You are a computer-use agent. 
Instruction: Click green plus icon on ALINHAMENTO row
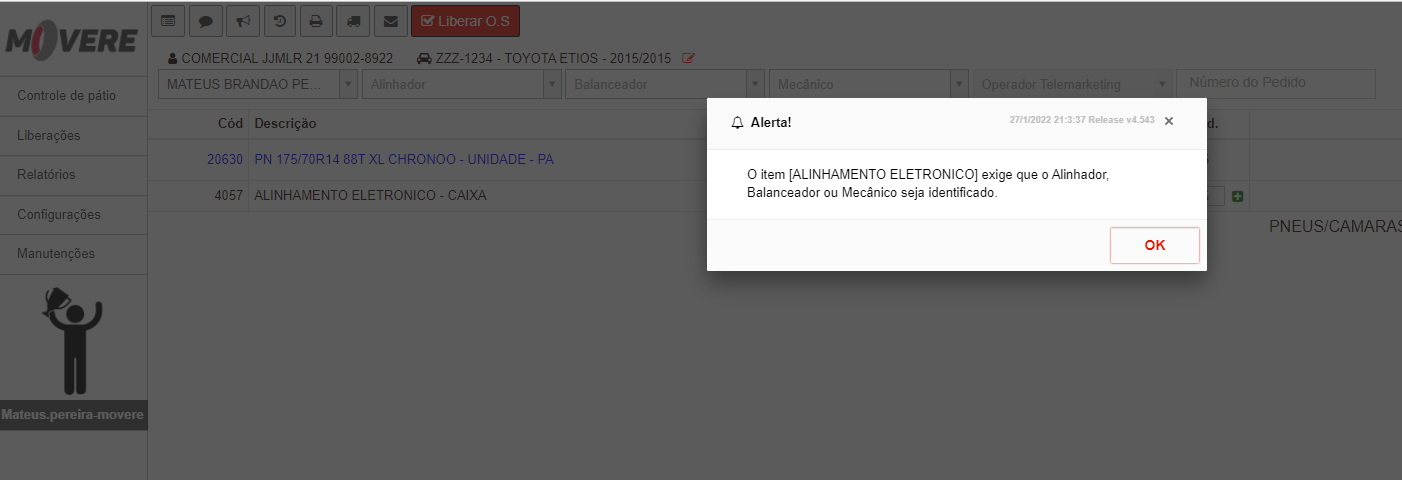[x=1238, y=196]
